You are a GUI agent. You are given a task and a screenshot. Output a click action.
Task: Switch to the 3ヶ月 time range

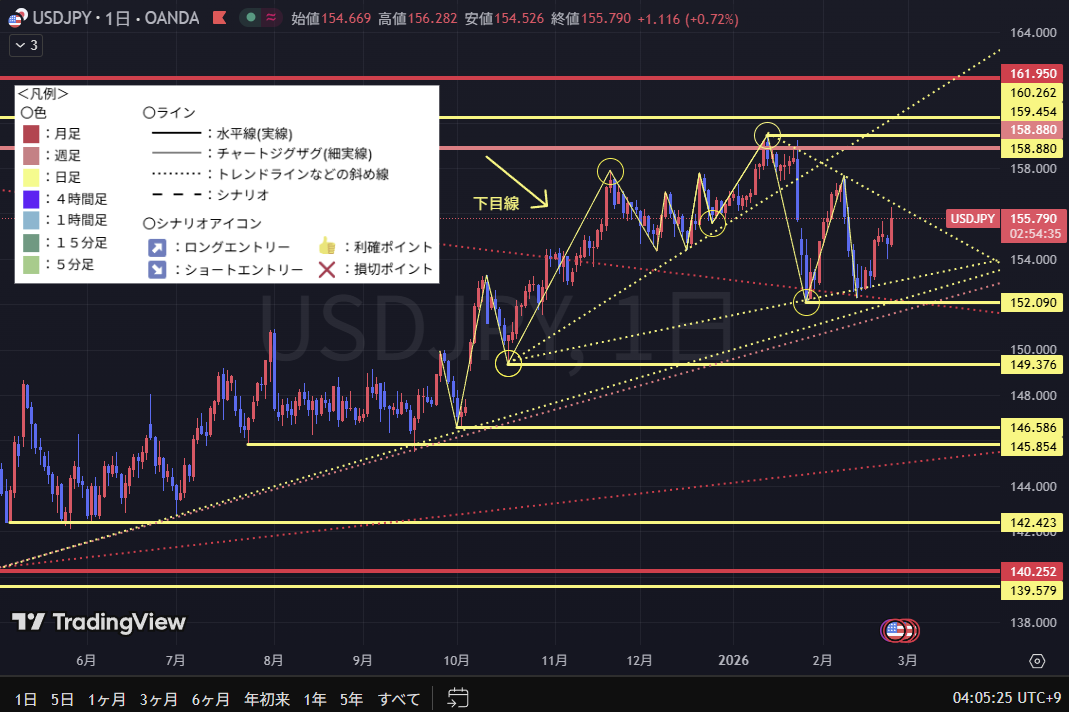(159, 698)
